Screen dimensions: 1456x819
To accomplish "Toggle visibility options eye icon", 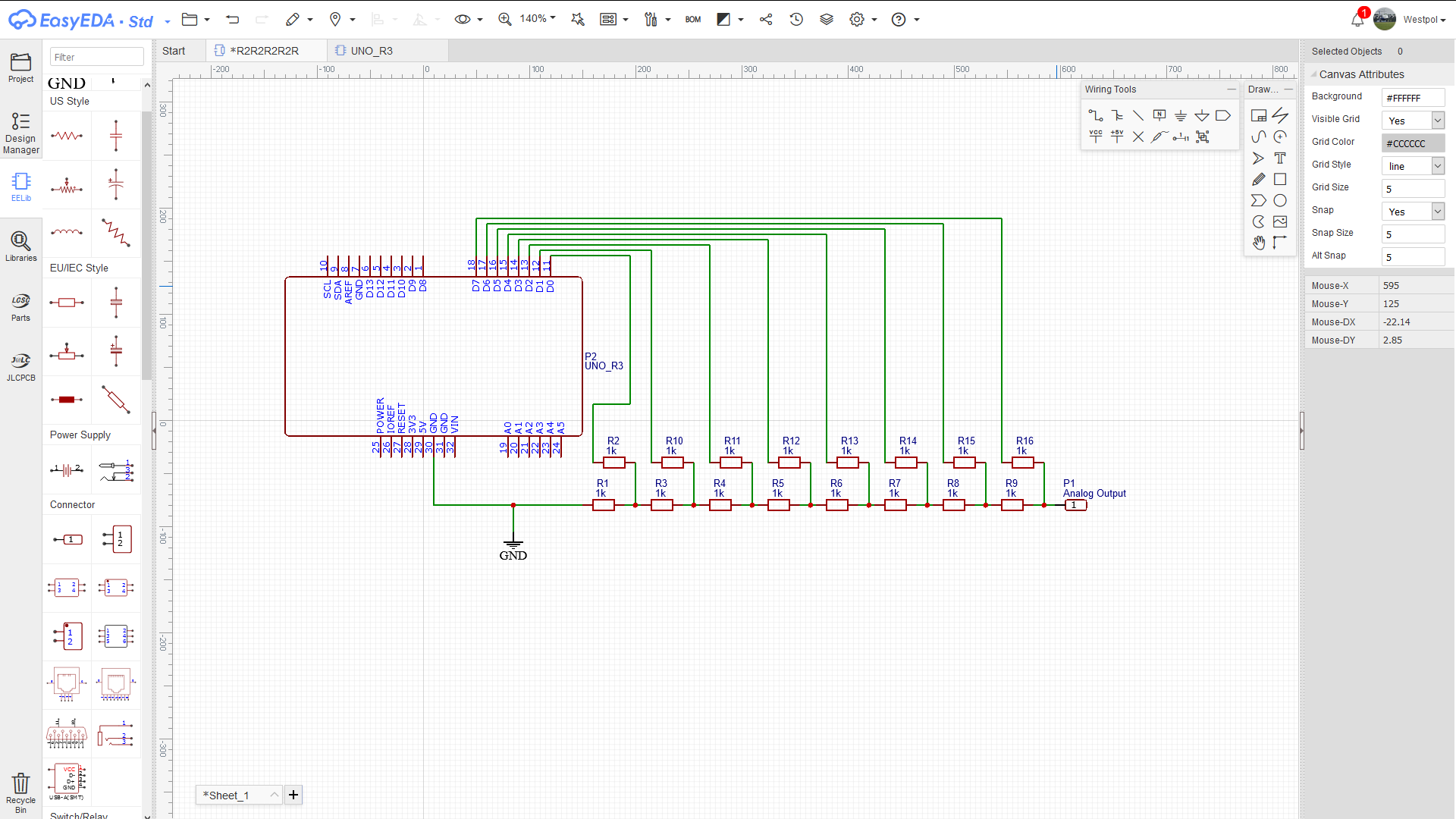I will point(462,20).
